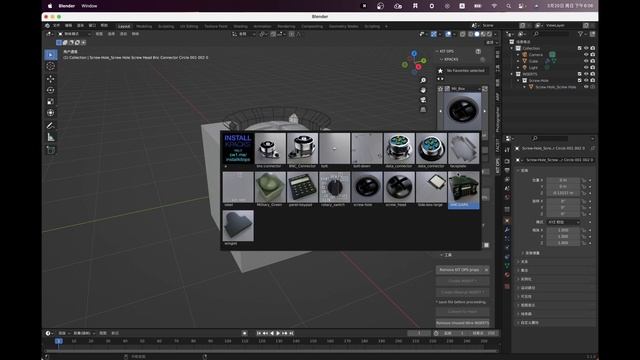
Task: Switch to the Modeling workspace tab
Action: tap(144, 26)
